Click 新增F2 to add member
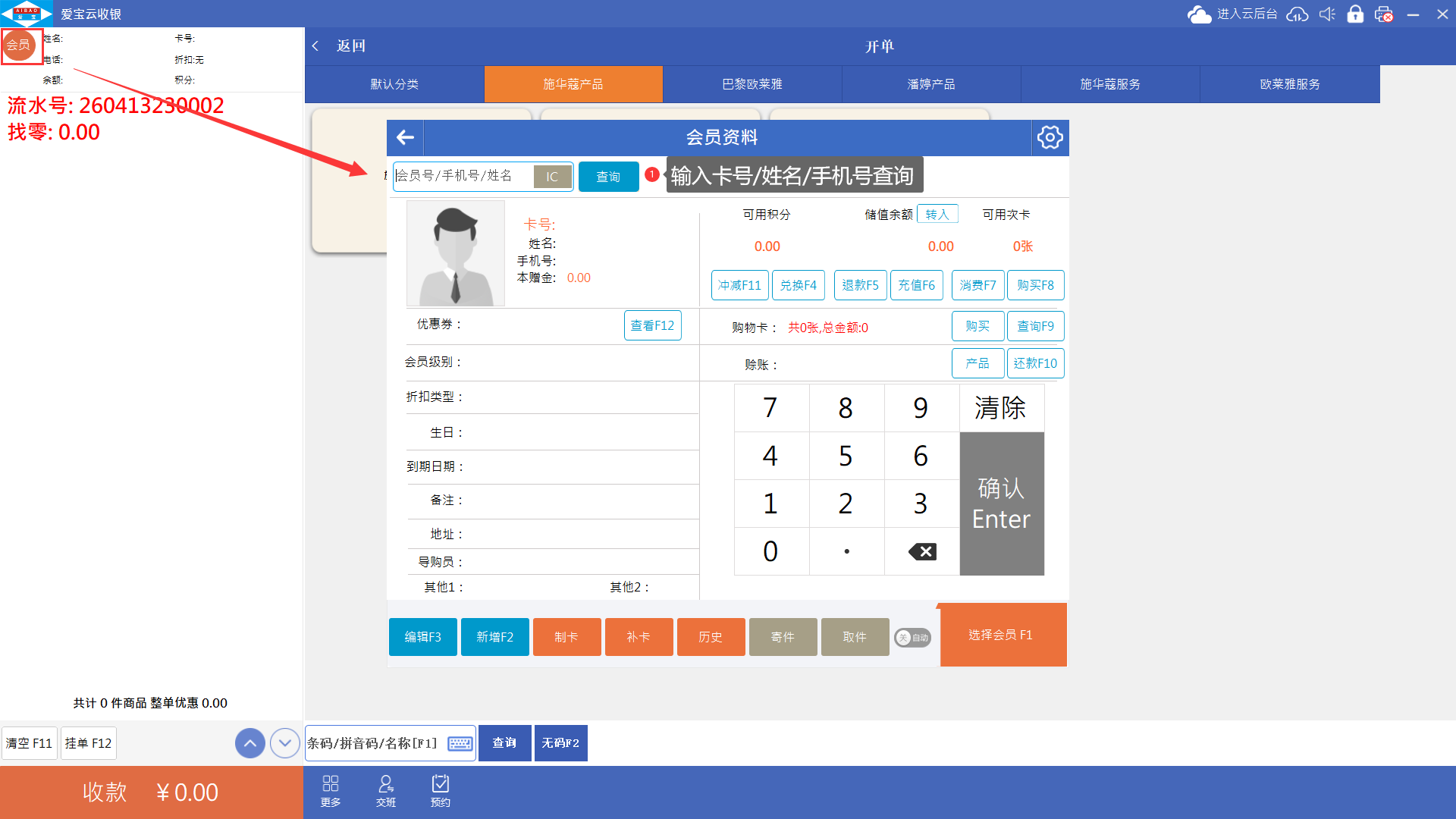The image size is (1456, 819). click(x=494, y=637)
